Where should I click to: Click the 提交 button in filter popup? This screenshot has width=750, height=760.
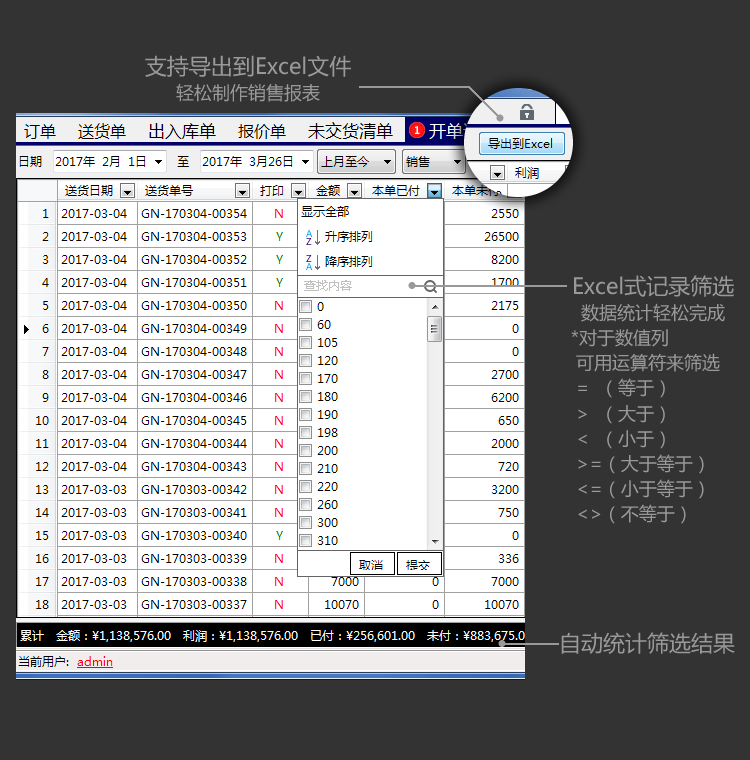click(419, 564)
